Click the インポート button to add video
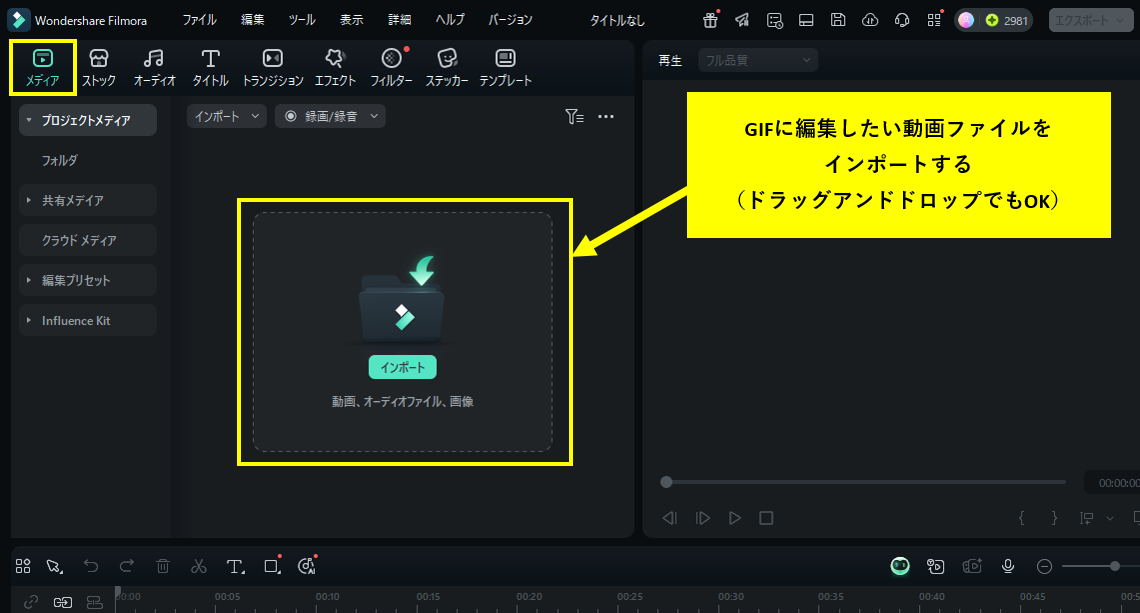The image size is (1140, 613). pyautogui.click(x=404, y=367)
